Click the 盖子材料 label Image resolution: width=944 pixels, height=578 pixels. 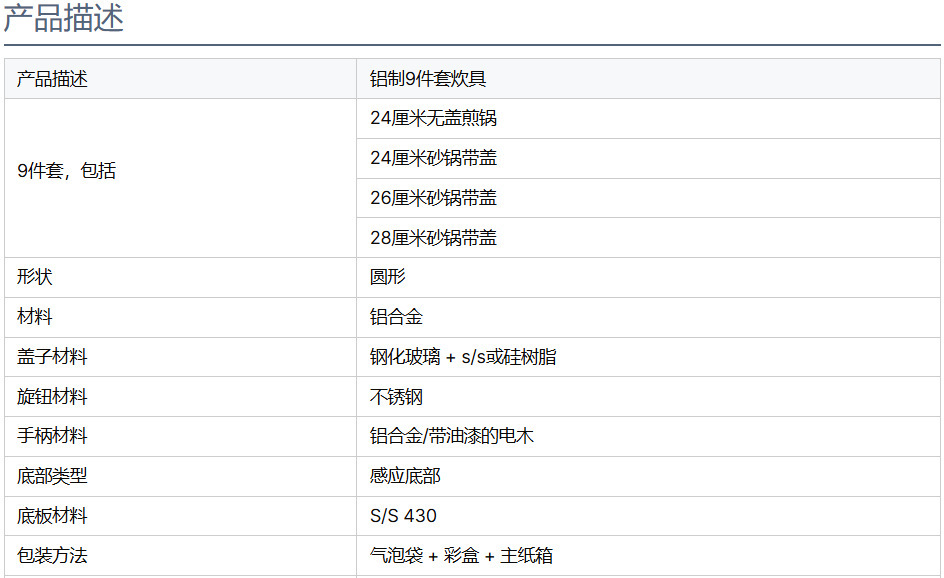point(52,356)
